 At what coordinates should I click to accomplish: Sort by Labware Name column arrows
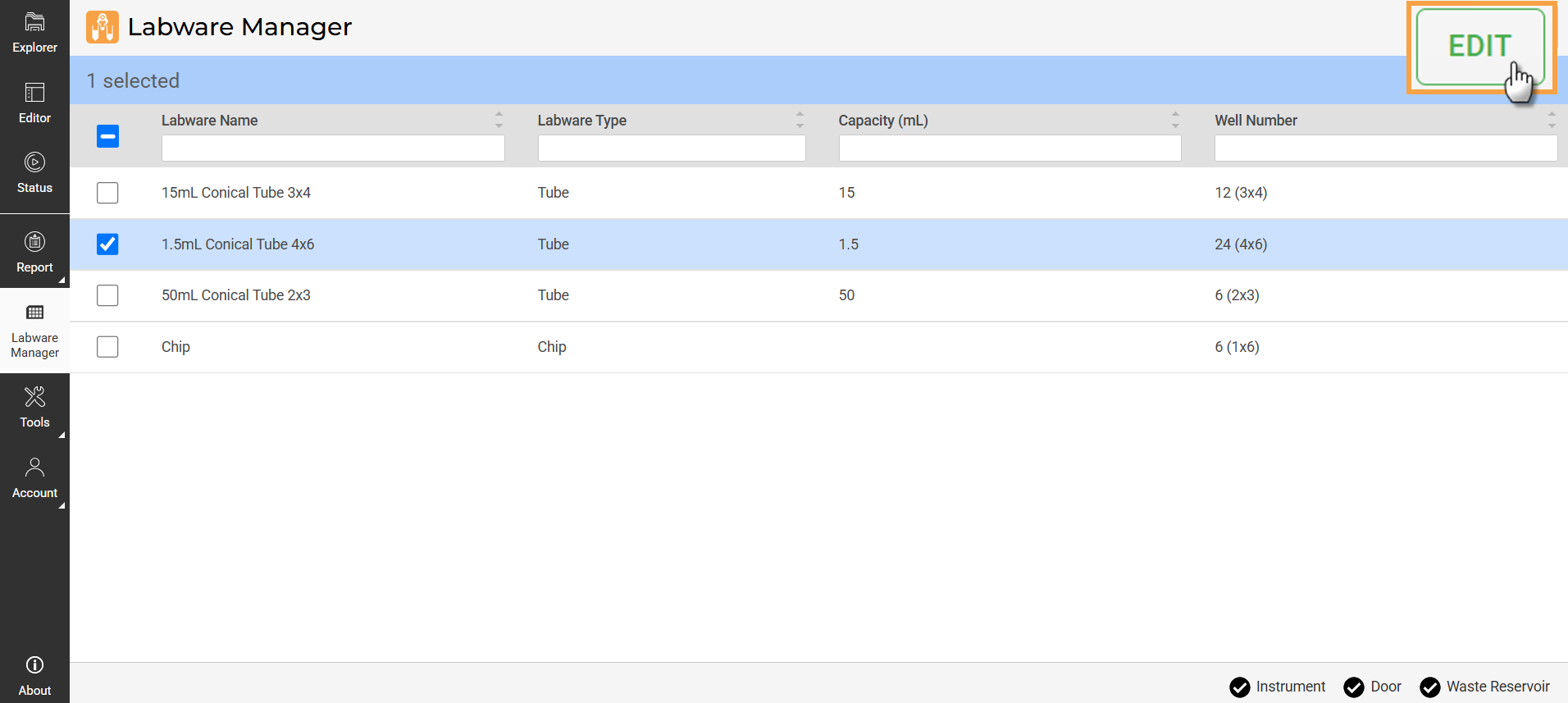pos(499,120)
